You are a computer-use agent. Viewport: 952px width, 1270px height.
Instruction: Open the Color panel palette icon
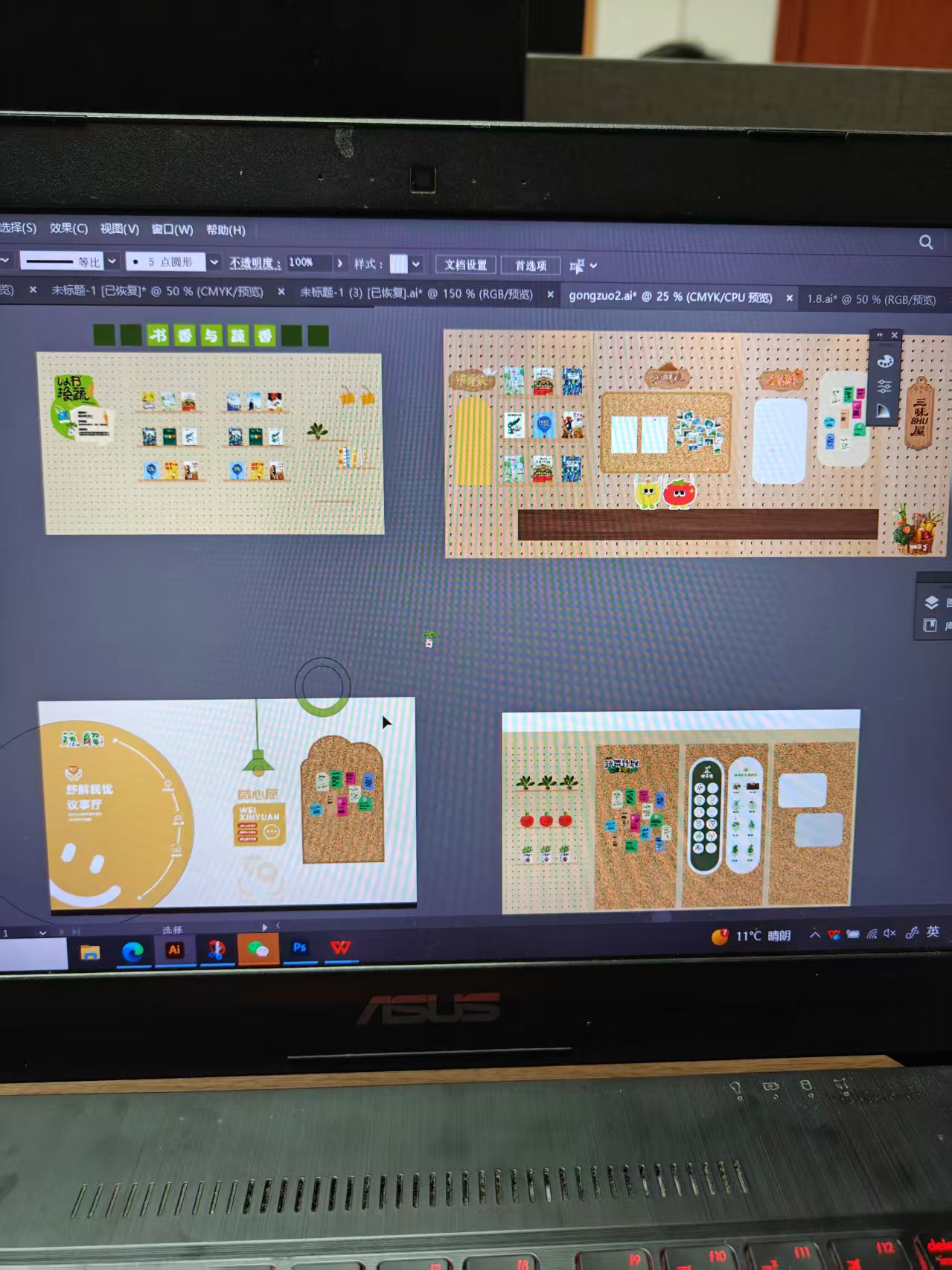(884, 362)
